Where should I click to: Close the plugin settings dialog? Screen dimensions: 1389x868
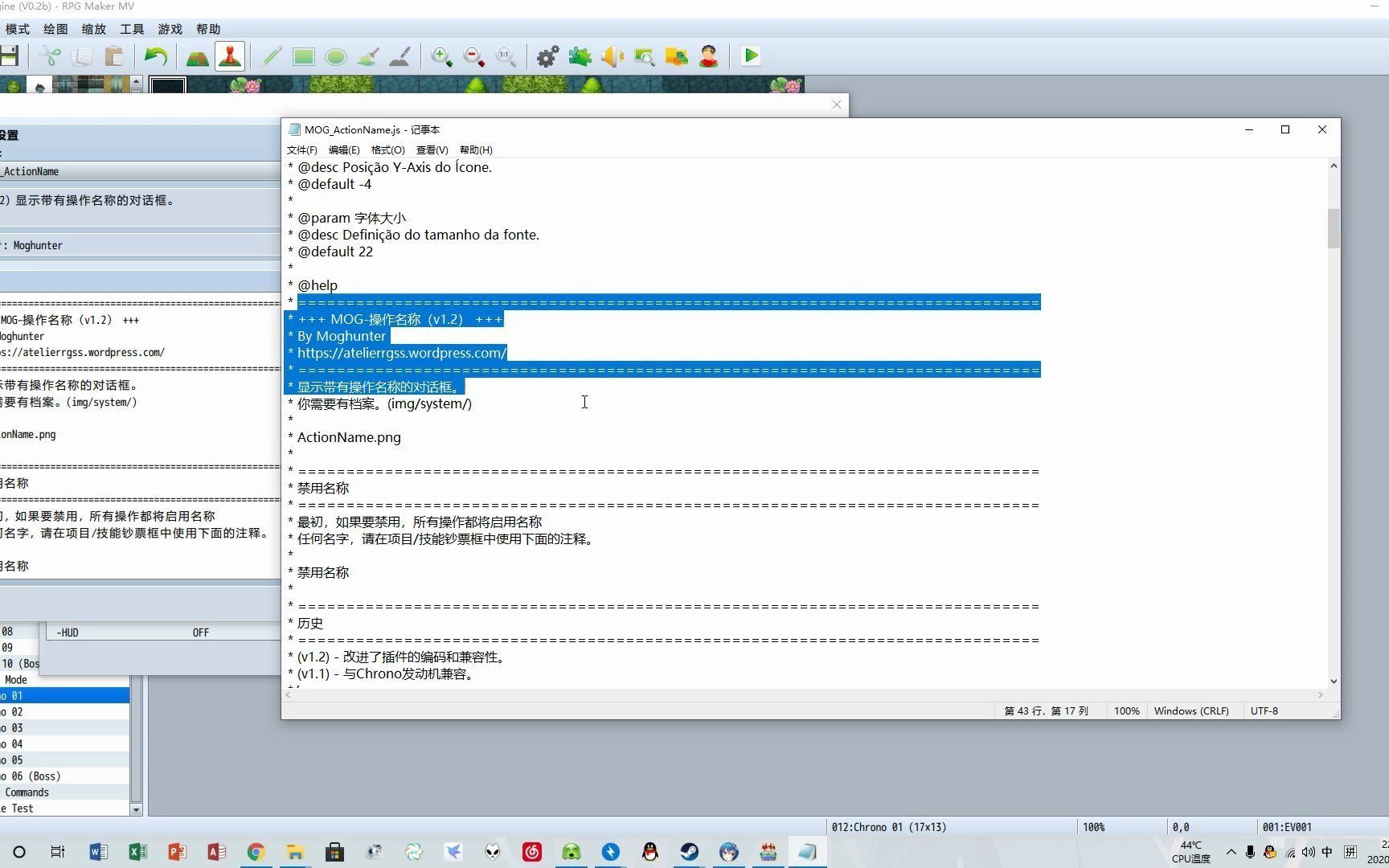pos(837,104)
